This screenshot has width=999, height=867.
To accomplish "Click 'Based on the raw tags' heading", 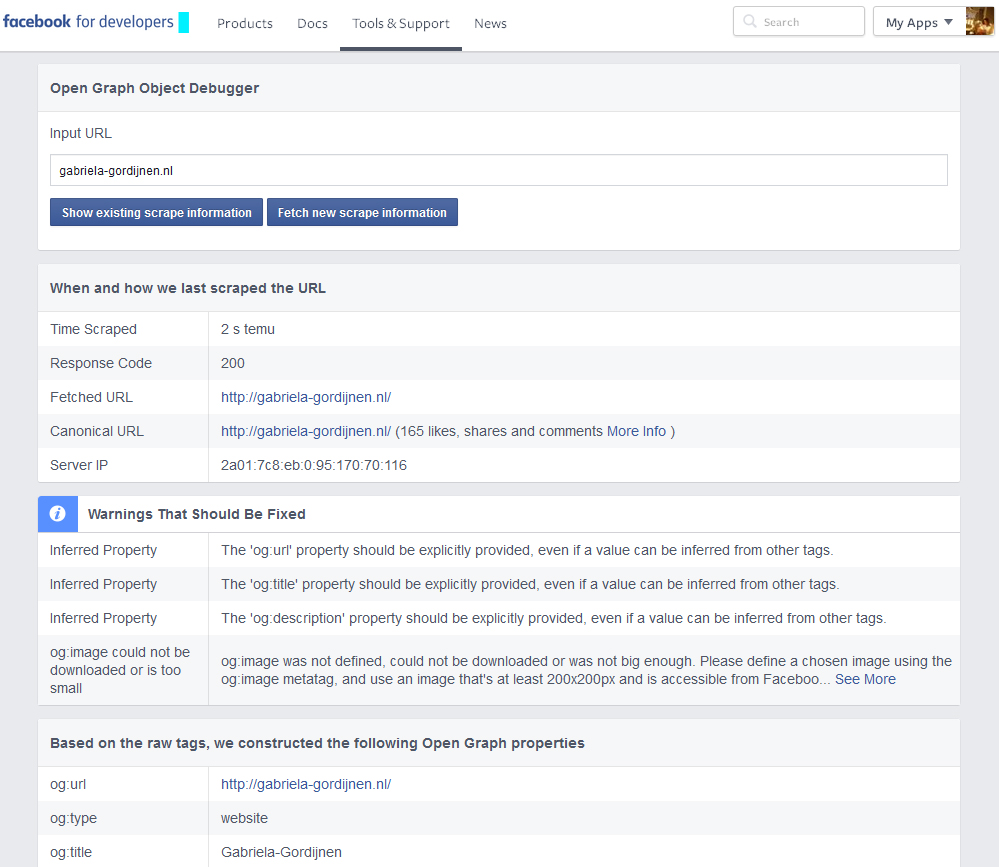I will pyautogui.click(x=317, y=743).
